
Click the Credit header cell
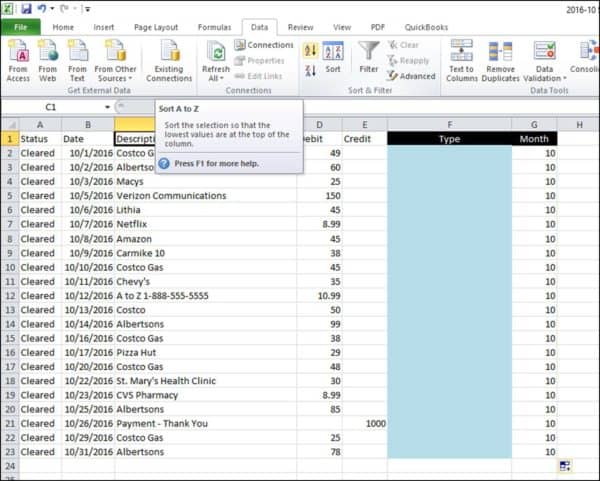click(x=365, y=139)
